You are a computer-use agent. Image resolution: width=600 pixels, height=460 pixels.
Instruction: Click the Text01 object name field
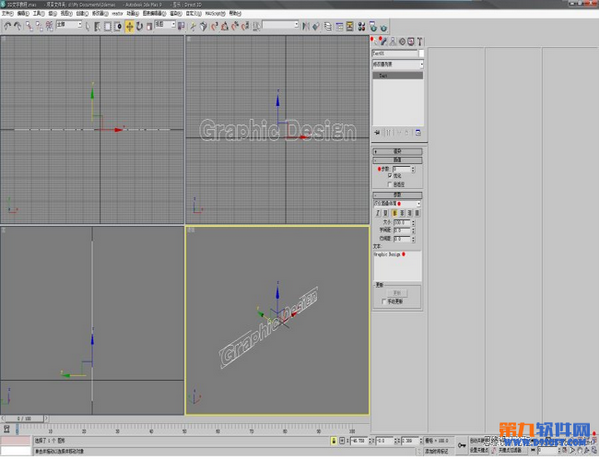[x=395, y=54]
